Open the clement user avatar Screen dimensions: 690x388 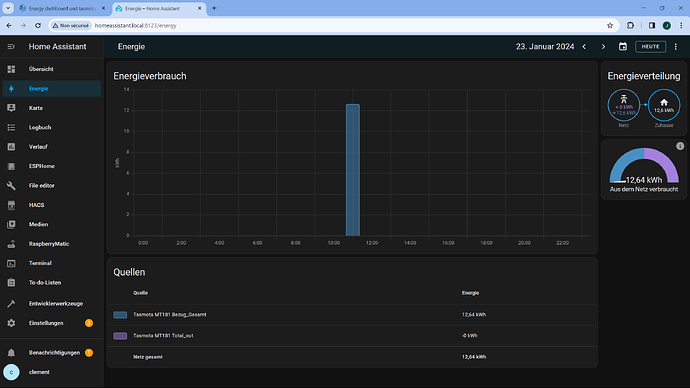tap(11, 372)
